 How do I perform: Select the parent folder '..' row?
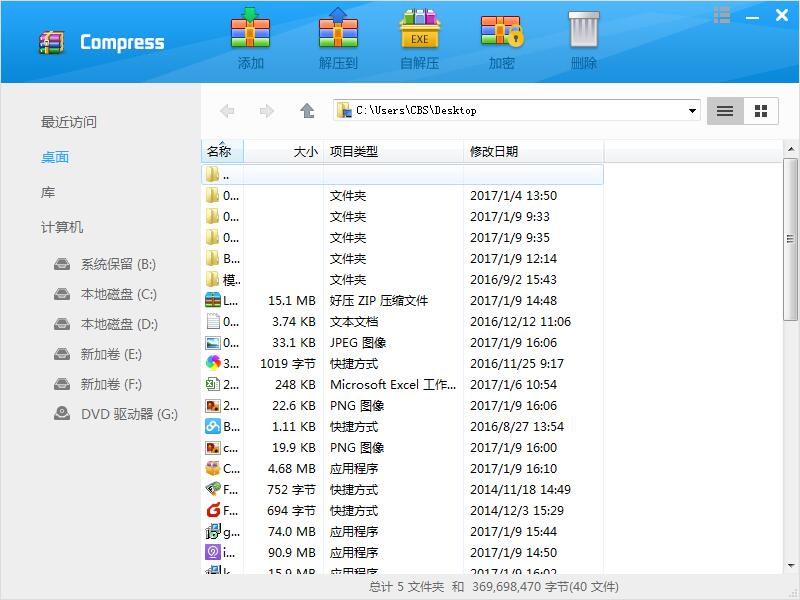(403, 174)
